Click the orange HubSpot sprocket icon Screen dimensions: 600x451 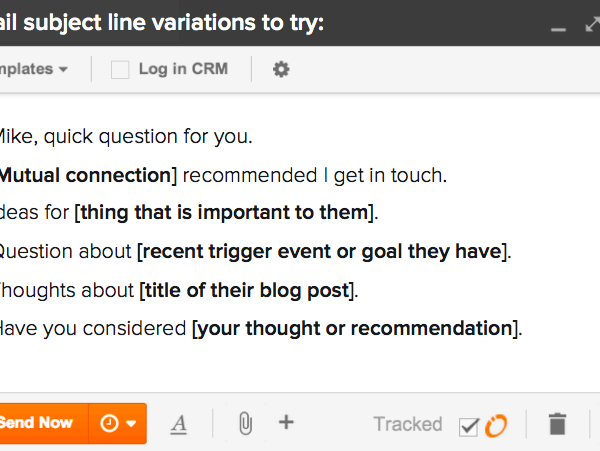click(x=496, y=425)
